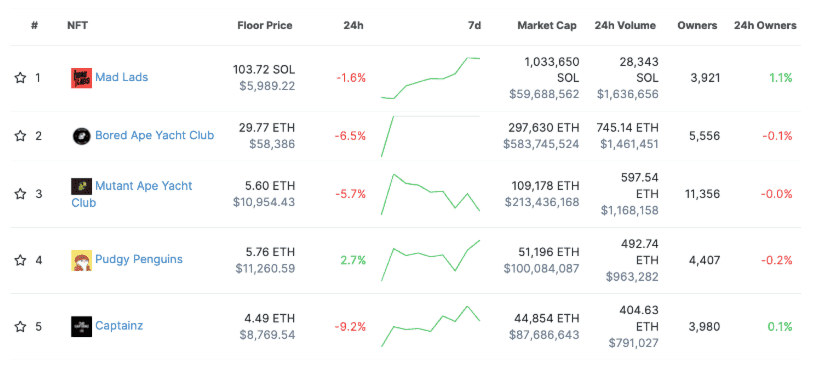823x371 pixels.
Task: Click the Mad Lads 7d sparkline chart
Action: [x=430, y=78]
